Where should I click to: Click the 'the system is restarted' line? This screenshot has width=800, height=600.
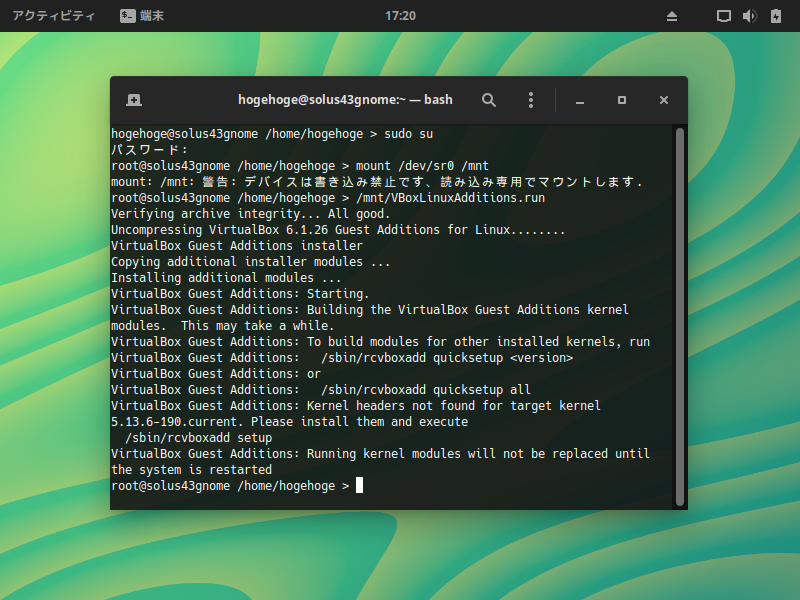pyautogui.click(x=191, y=470)
